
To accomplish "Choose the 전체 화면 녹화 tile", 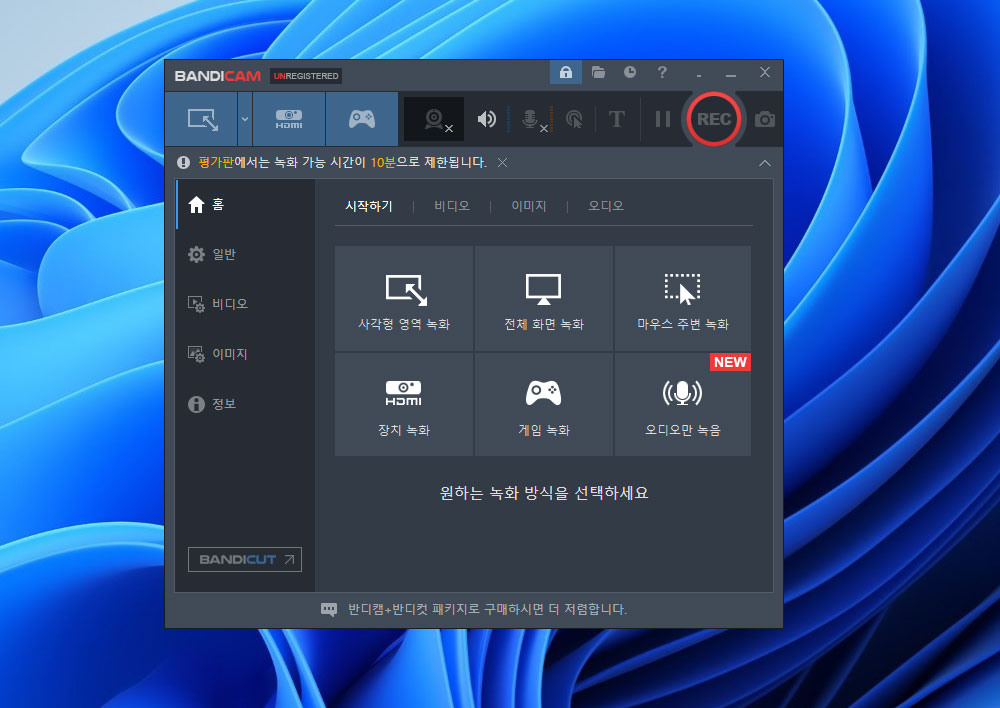I will (544, 299).
